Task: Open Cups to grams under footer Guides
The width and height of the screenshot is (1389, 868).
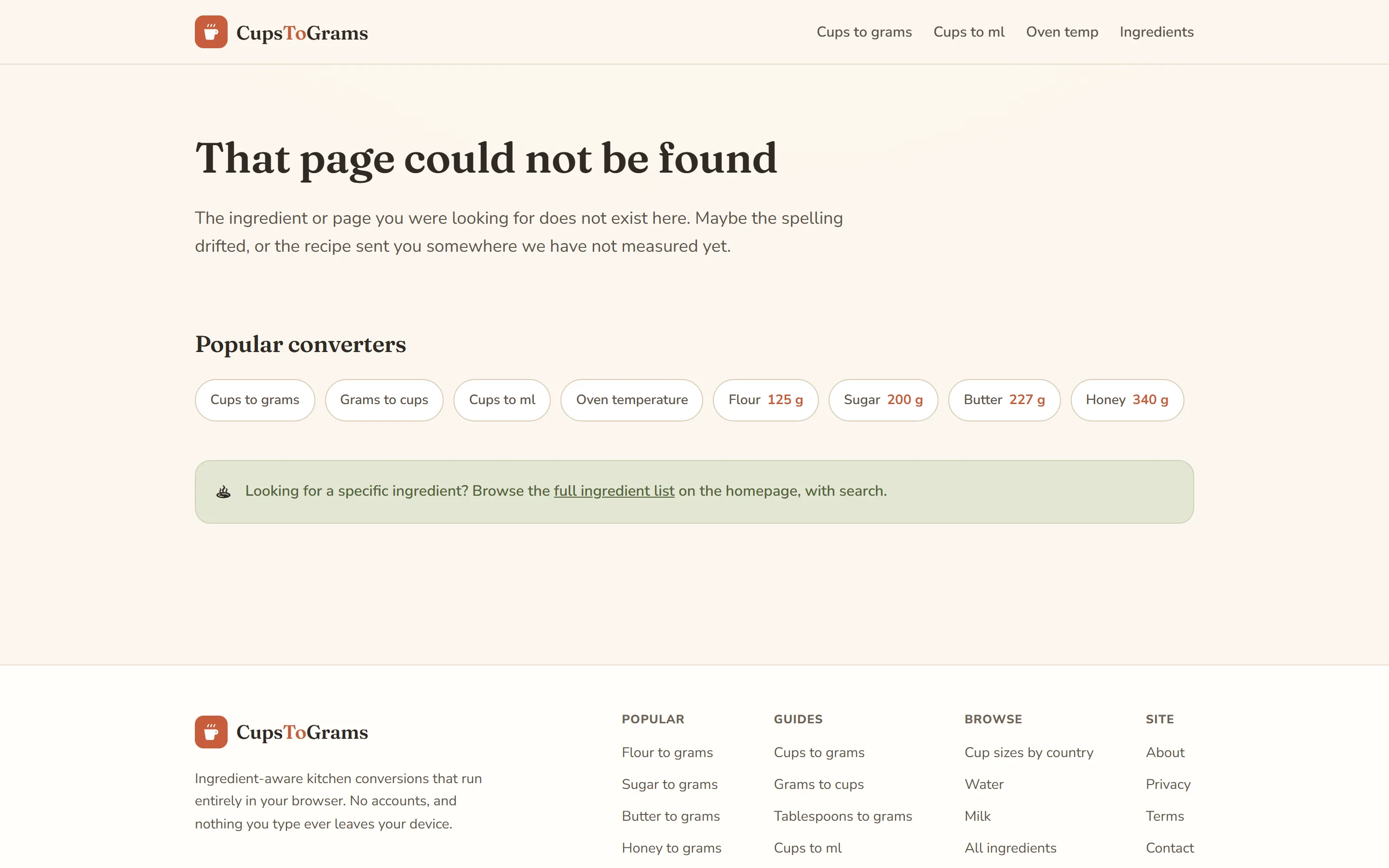Action: tap(818, 752)
